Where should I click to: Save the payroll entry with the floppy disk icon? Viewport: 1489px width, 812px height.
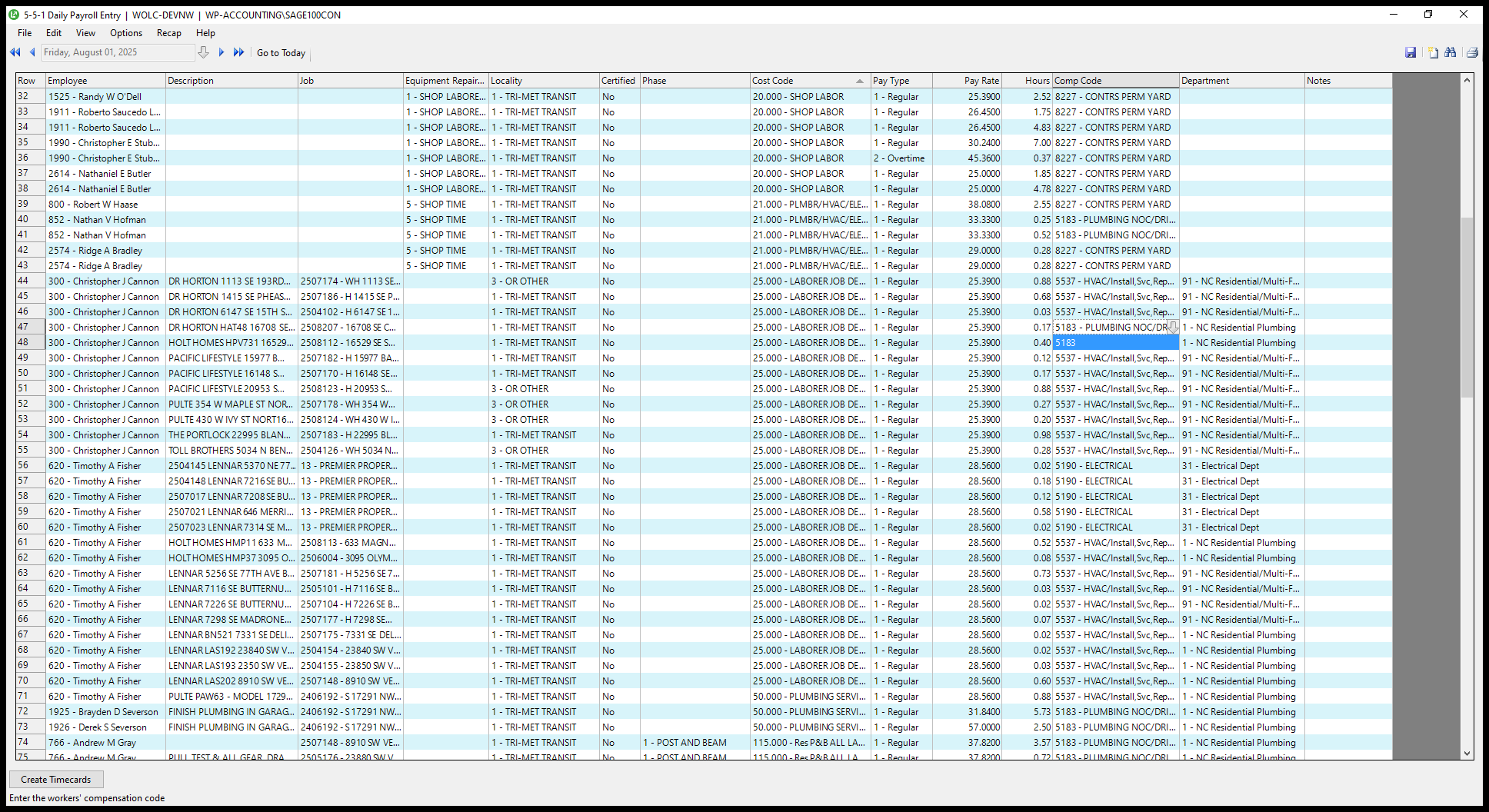tap(1411, 52)
